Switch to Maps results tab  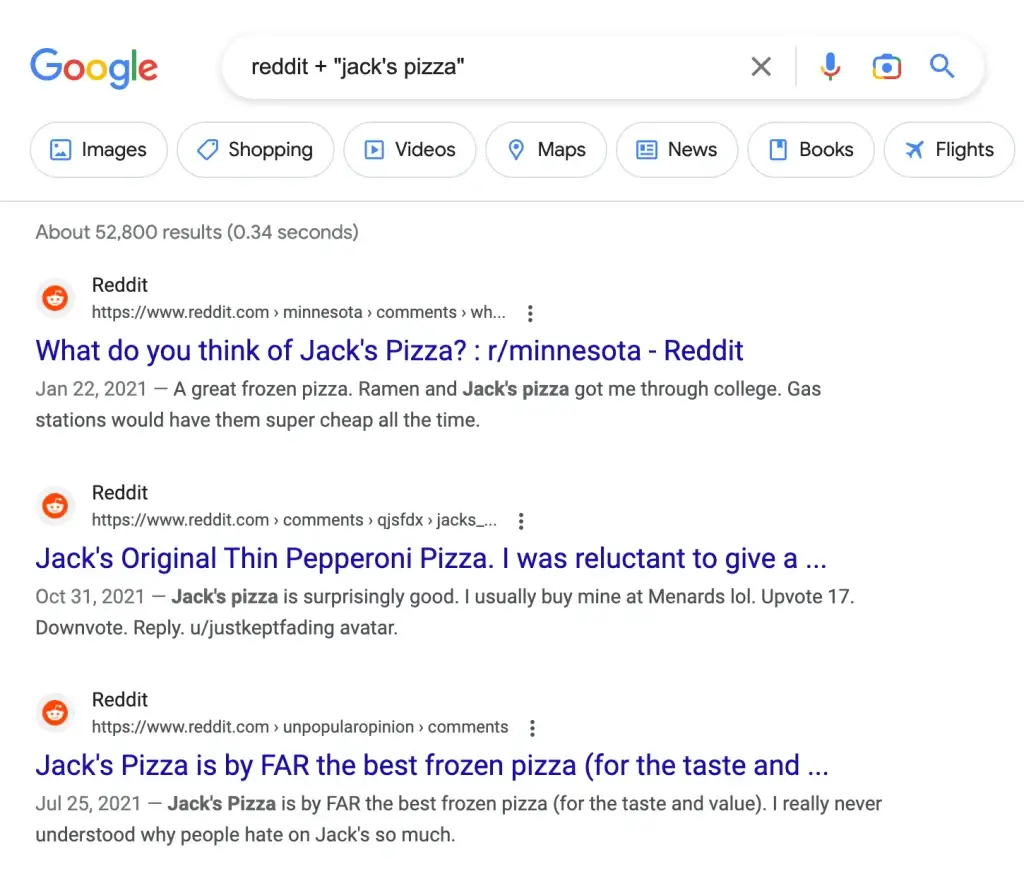coord(546,150)
